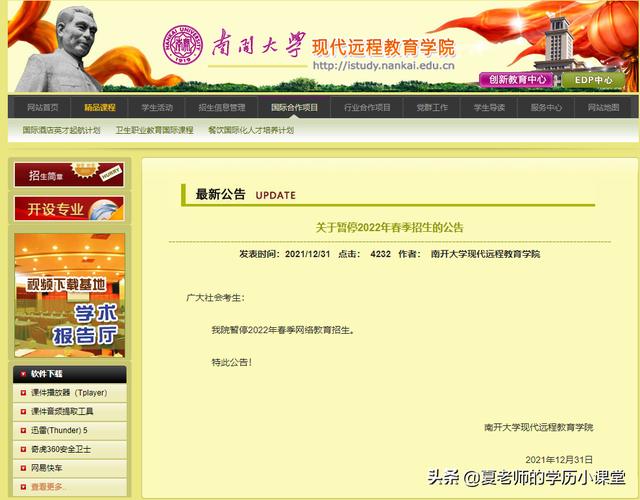Image resolution: width=640 pixels, height=500 pixels.
Task: Click red bullet icon beside 奇虎360安全卫士
Action: pos(23,449)
